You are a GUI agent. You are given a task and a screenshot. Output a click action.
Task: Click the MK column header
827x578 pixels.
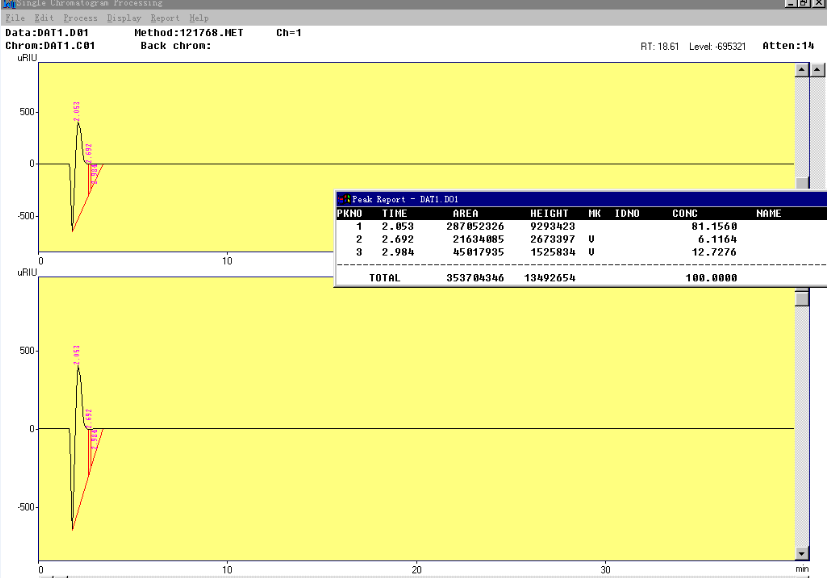pos(594,214)
